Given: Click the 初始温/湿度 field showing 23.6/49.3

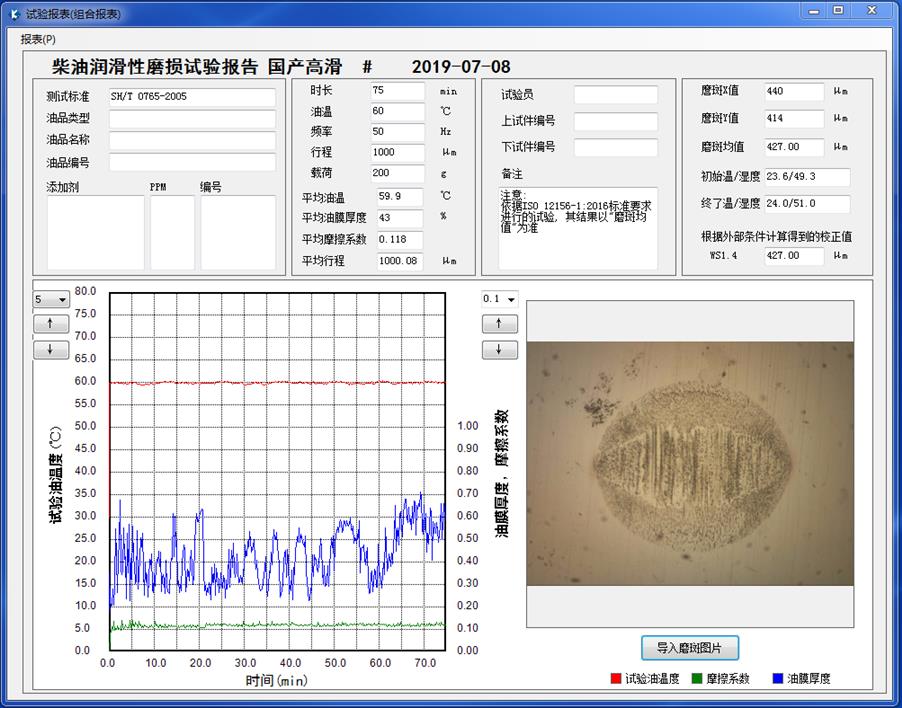Looking at the screenshot, I should click(x=808, y=177).
